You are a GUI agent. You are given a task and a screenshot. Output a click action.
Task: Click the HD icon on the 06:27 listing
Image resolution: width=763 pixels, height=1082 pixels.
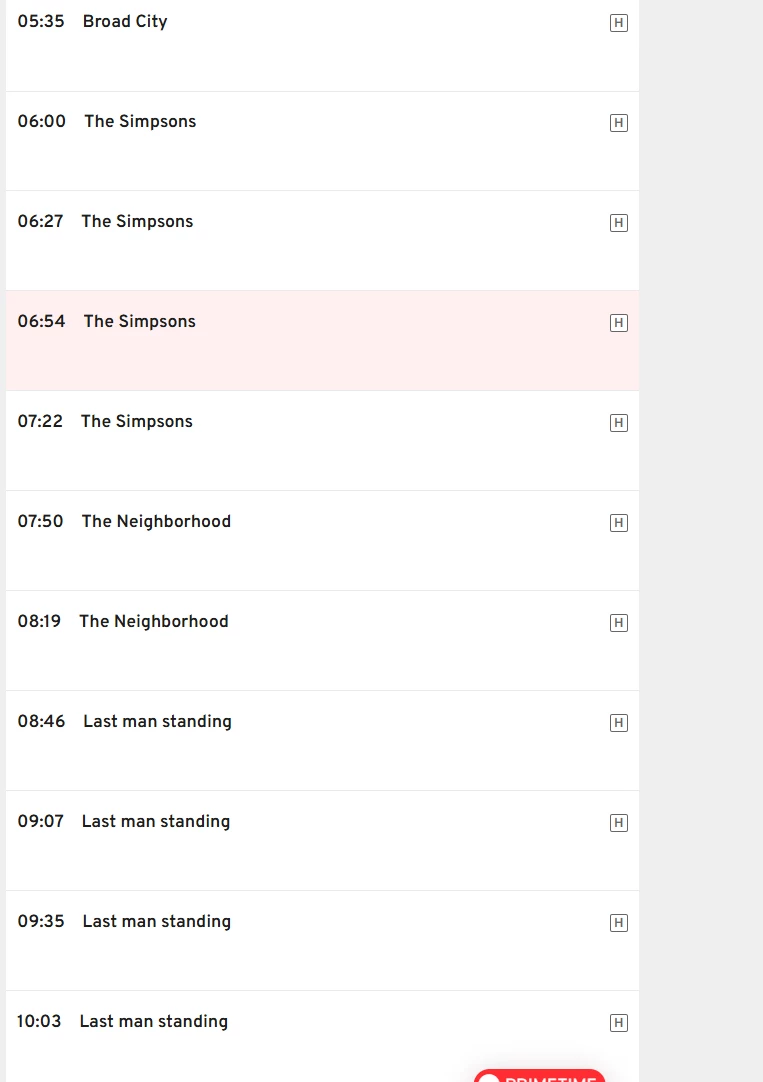(x=619, y=223)
